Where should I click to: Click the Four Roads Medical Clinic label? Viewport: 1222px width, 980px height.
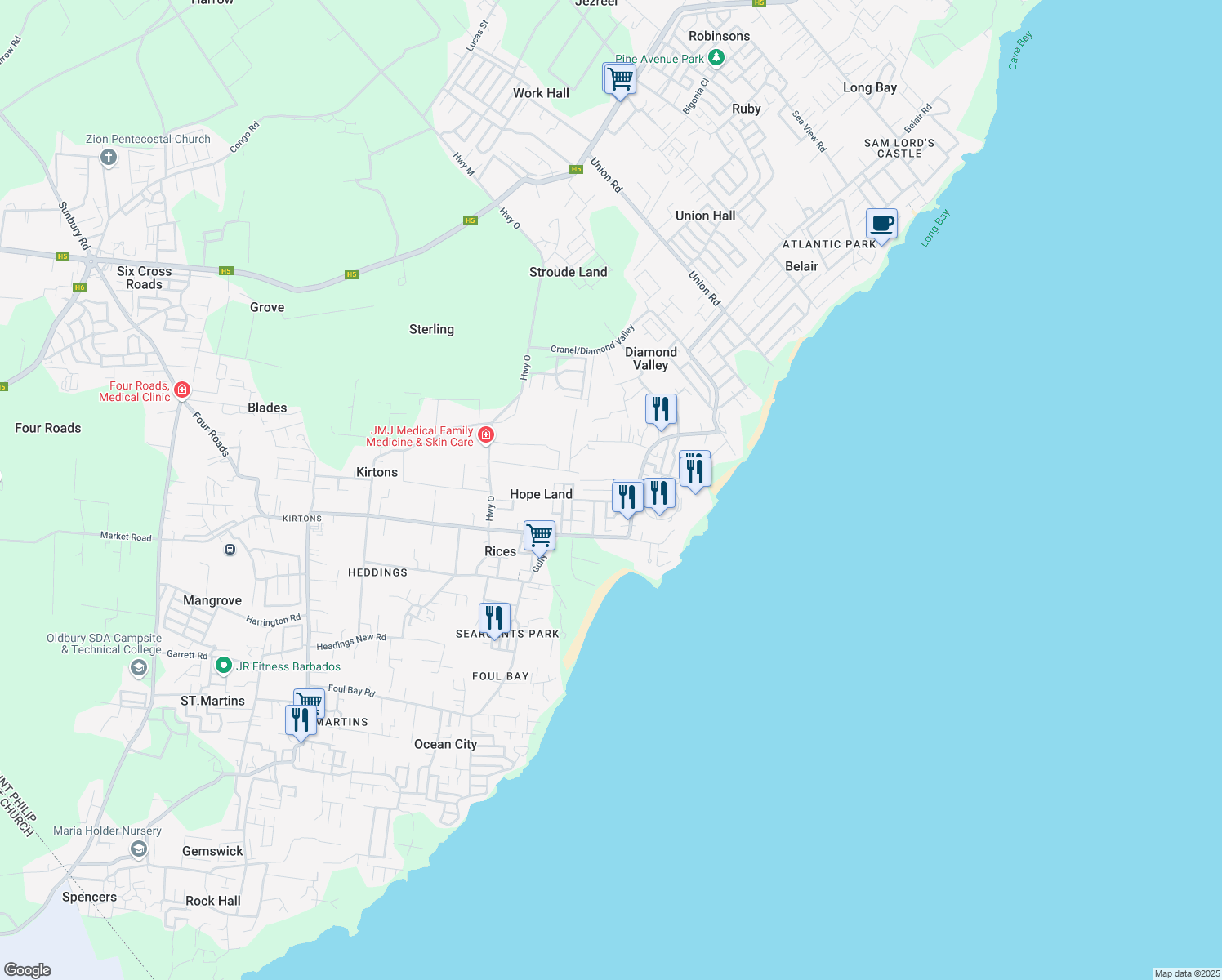pos(135,391)
